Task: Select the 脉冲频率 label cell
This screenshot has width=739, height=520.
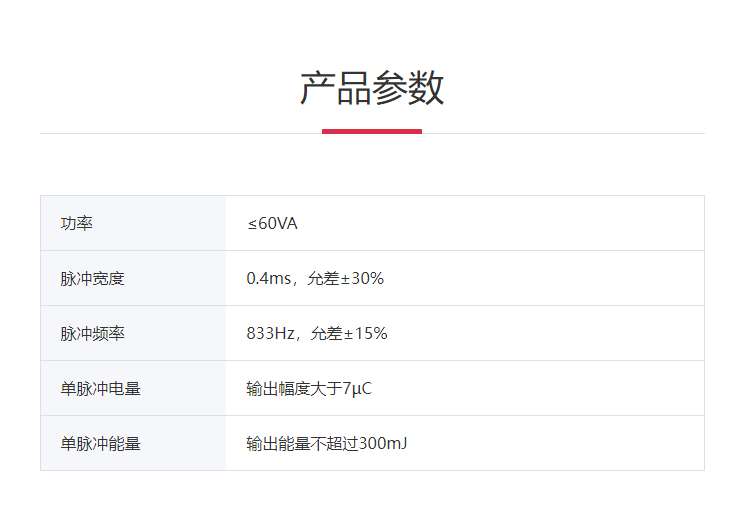Action: (92, 333)
